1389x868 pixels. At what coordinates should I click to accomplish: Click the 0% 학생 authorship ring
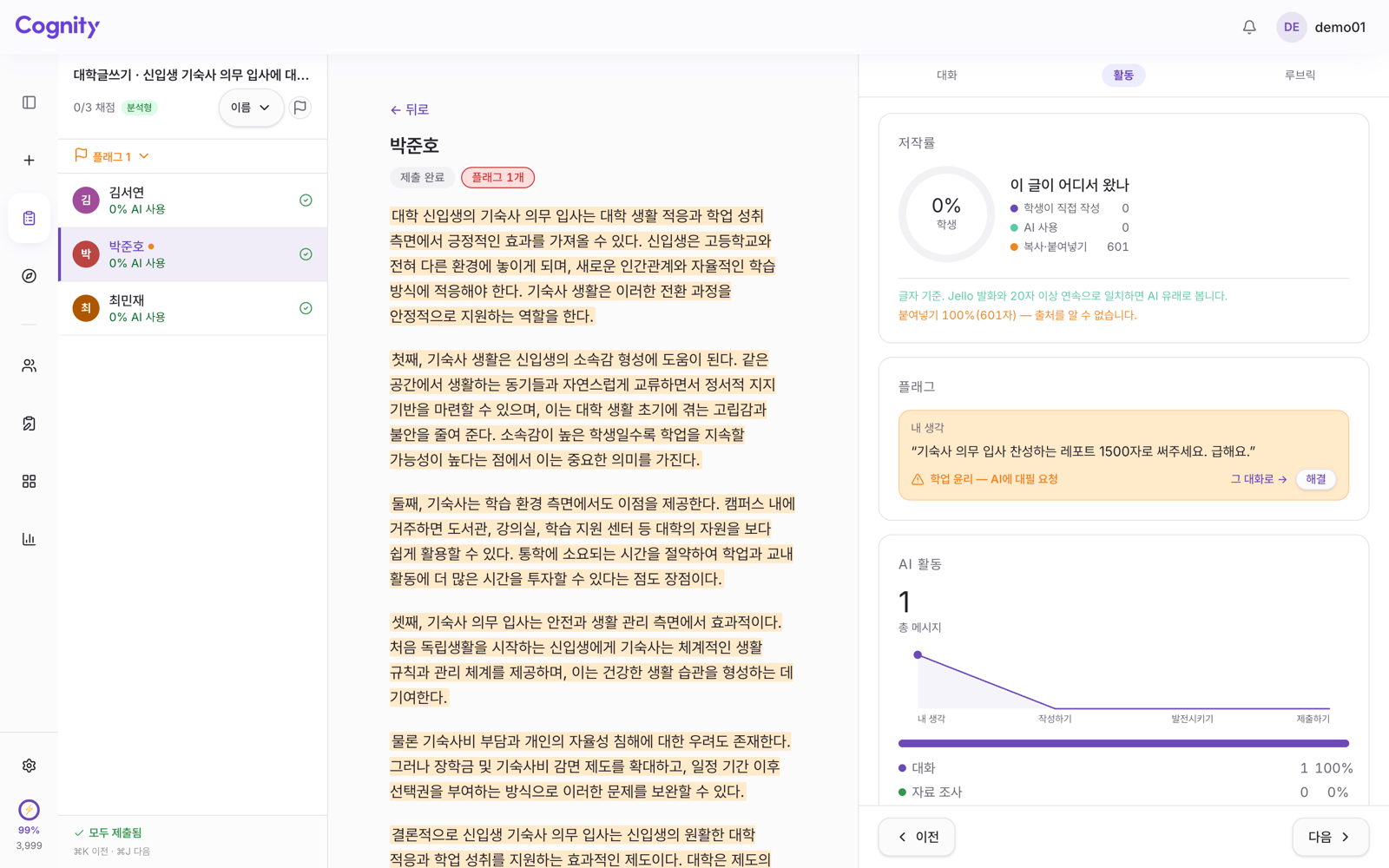pos(946,214)
